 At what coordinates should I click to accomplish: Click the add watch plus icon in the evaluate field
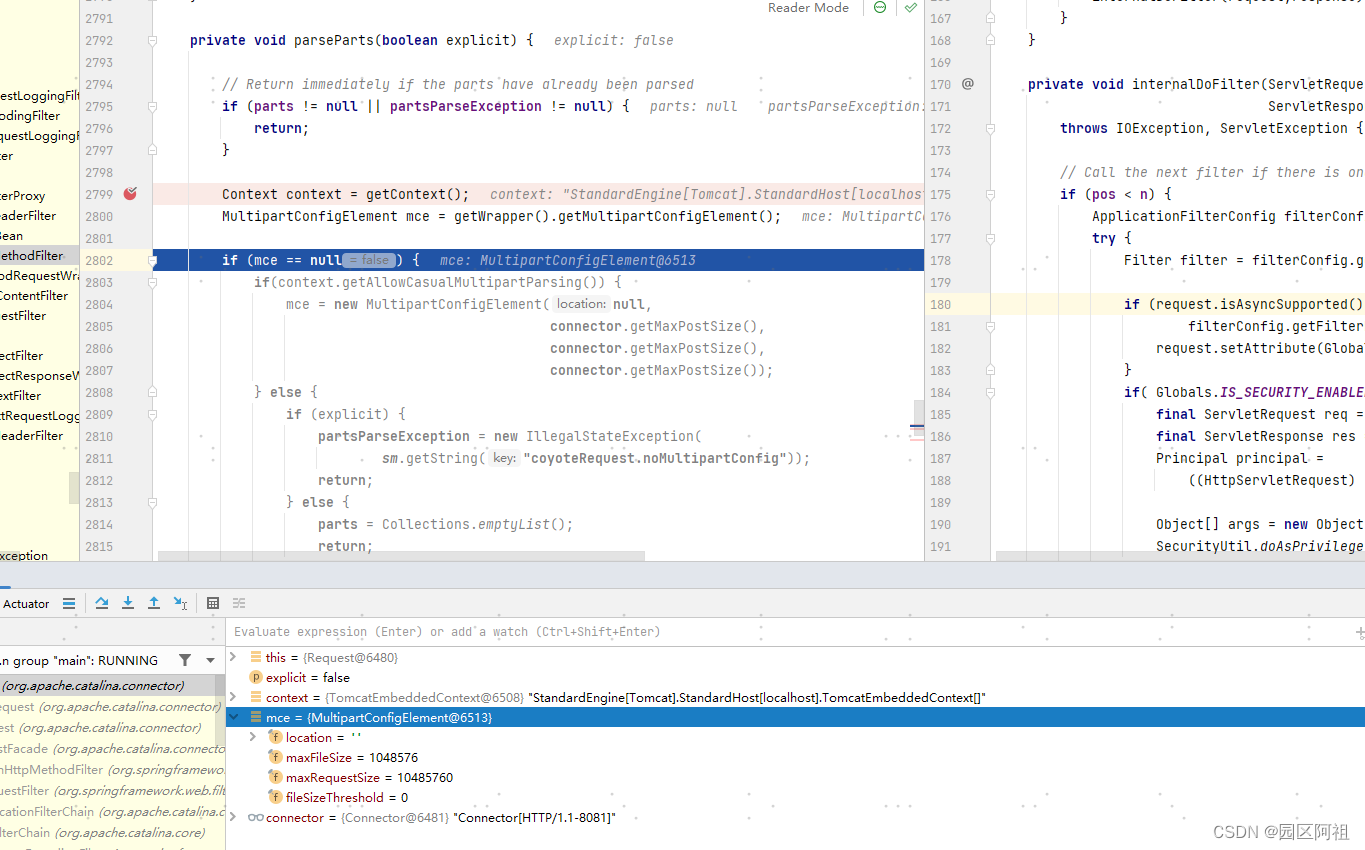click(1360, 632)
